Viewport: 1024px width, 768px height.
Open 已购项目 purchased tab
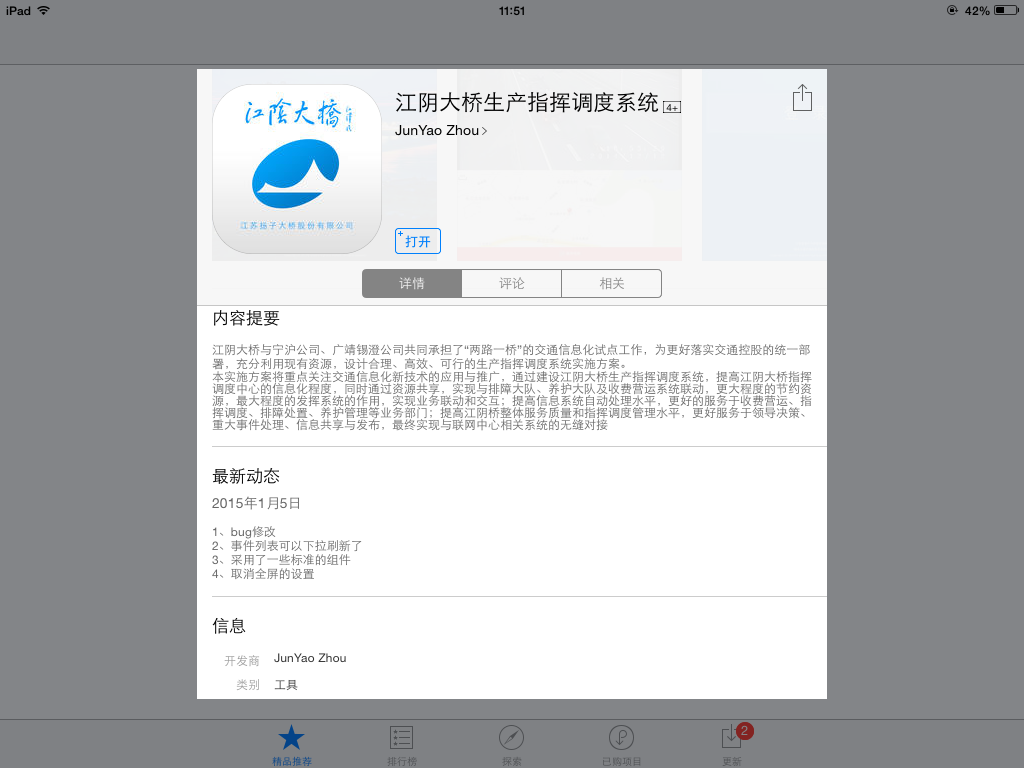pyautogui.click(x=622, y=745)
